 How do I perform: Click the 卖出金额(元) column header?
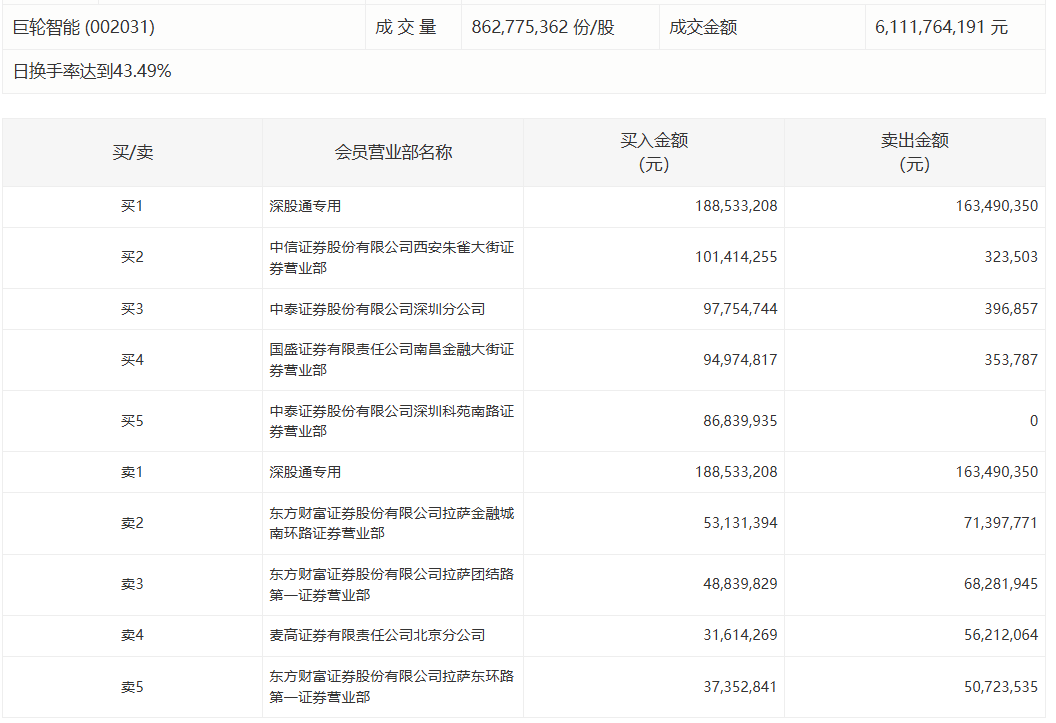click(x=915, y=152)
